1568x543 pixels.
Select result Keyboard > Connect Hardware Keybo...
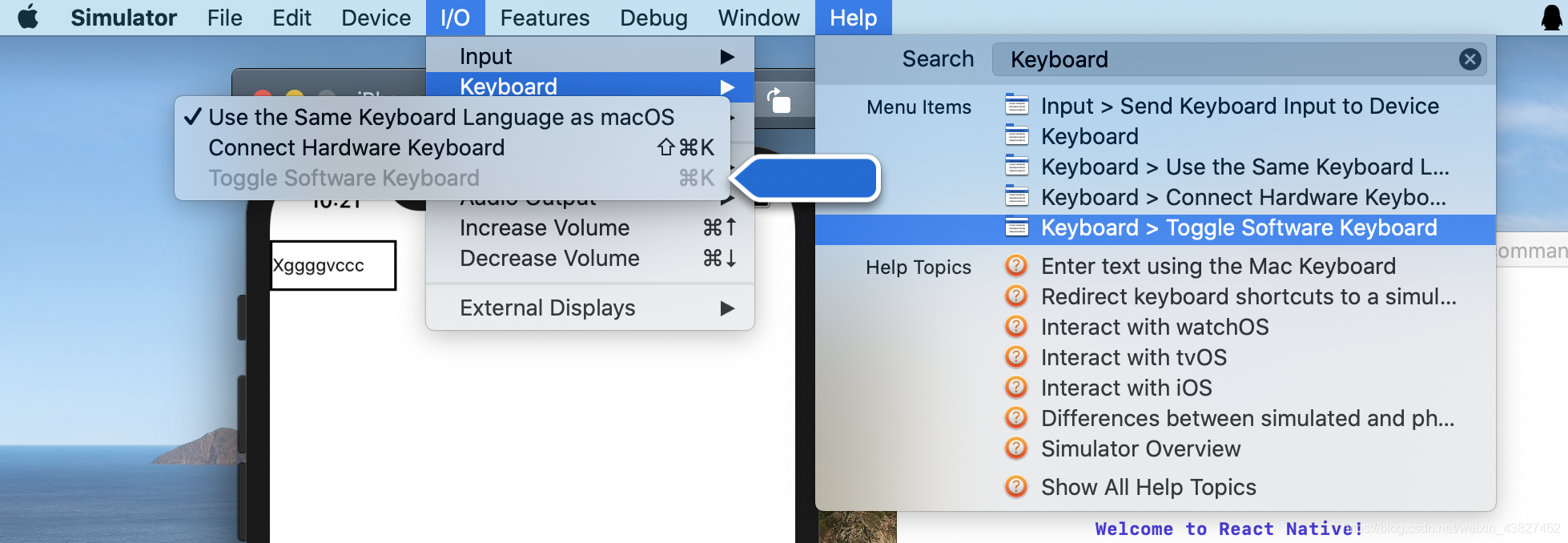(x=1244, y=197)
